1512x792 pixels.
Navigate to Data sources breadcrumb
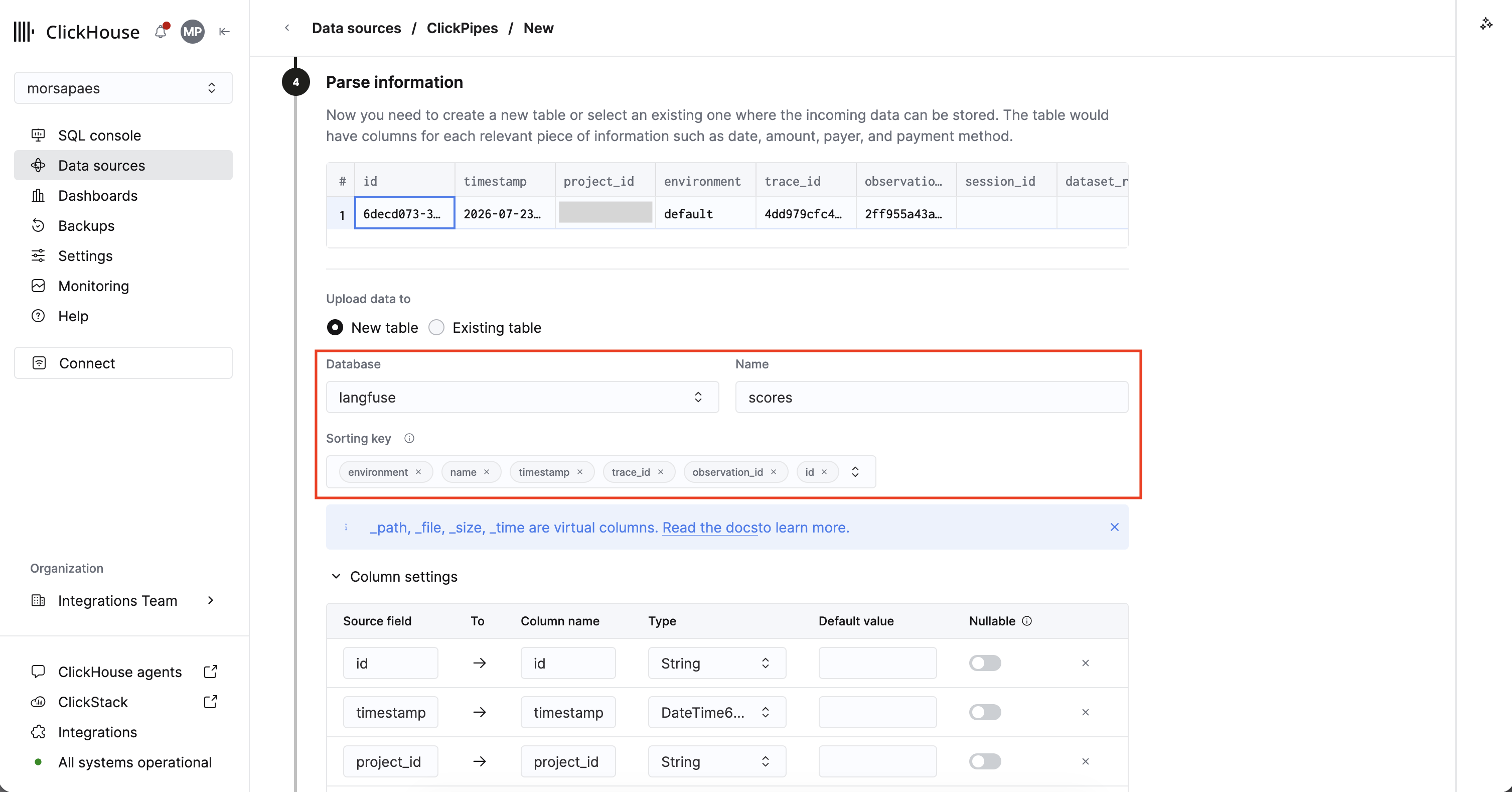pos(356,28)
